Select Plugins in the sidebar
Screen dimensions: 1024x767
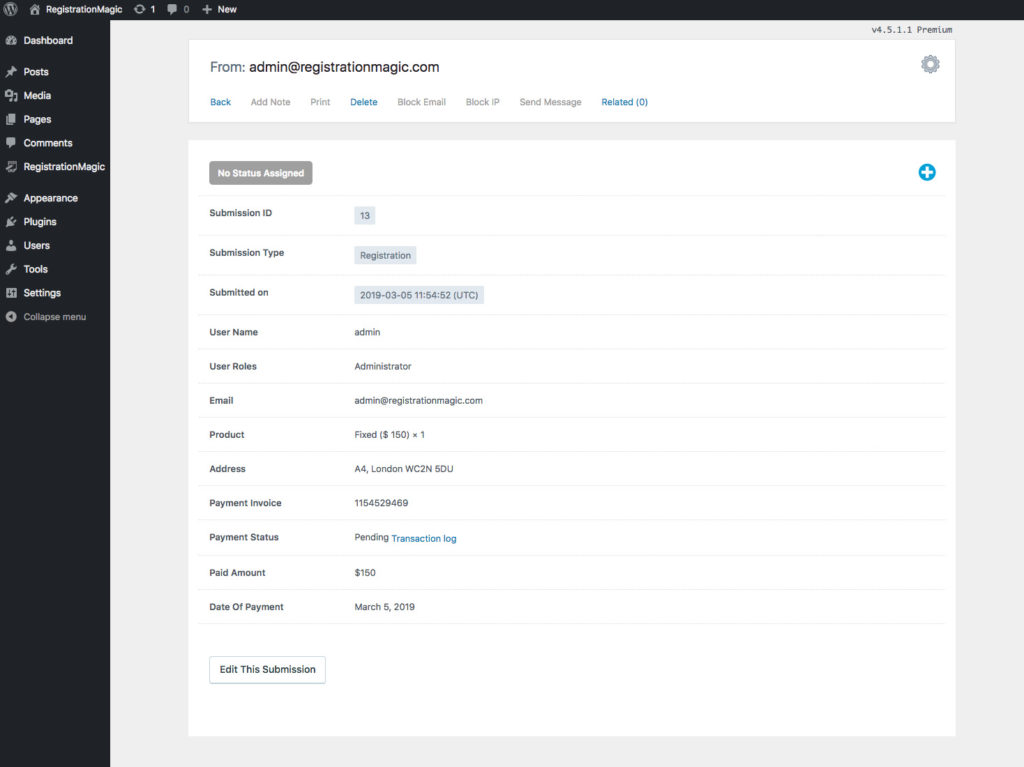pos(40,222)
